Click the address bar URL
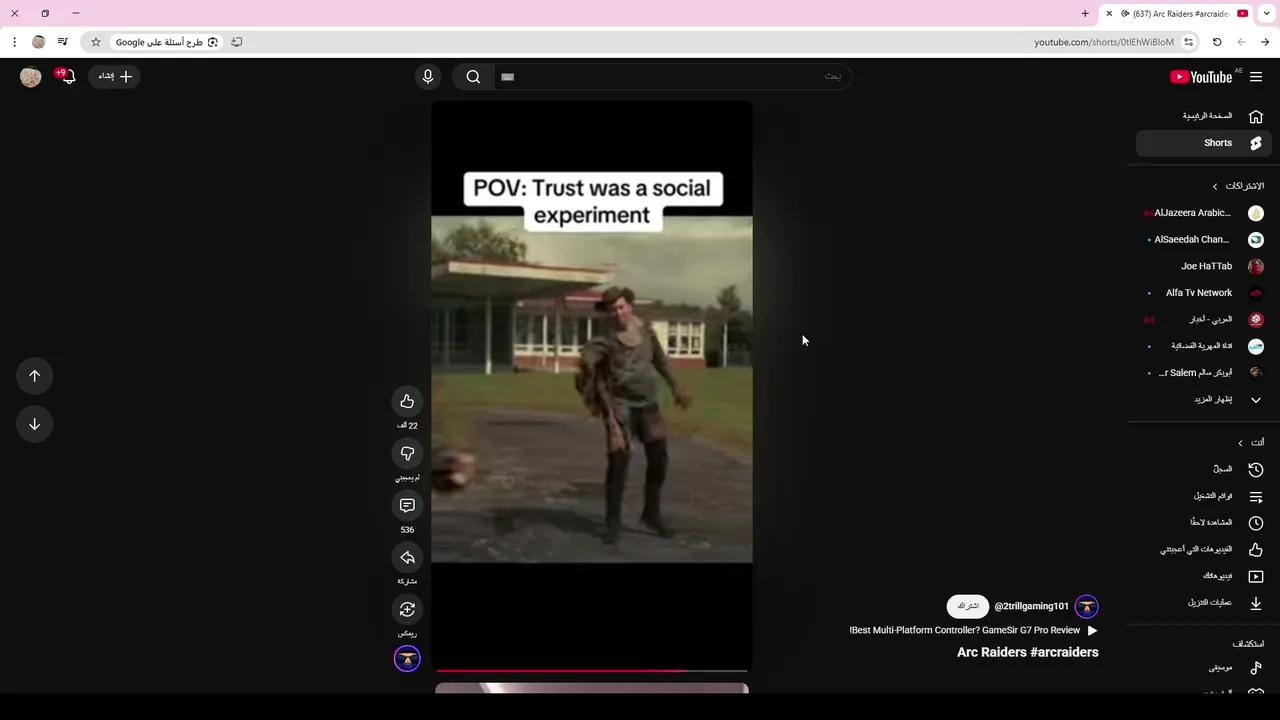1280x720 pixels. point(1103,42)
